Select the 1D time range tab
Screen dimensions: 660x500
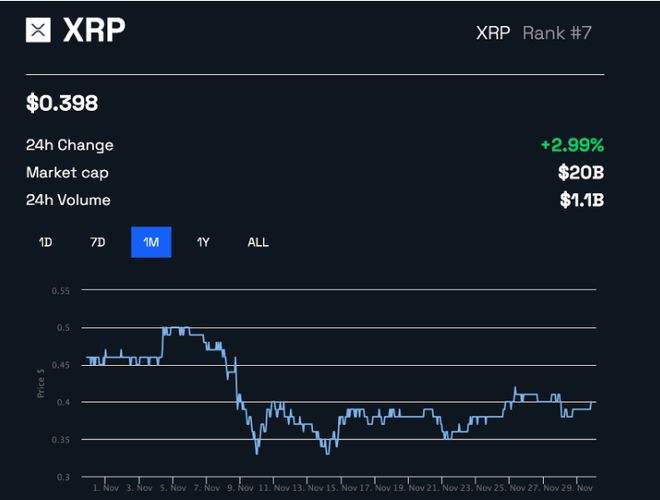(45, 242)
